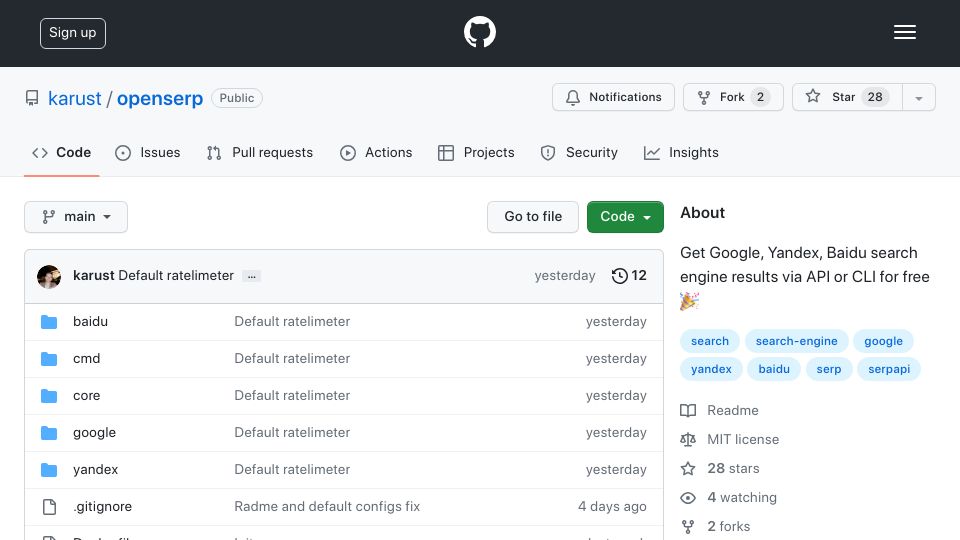Click the MIT license scale icon
Screen dimensions: 960x540
(x=688, y=440)
